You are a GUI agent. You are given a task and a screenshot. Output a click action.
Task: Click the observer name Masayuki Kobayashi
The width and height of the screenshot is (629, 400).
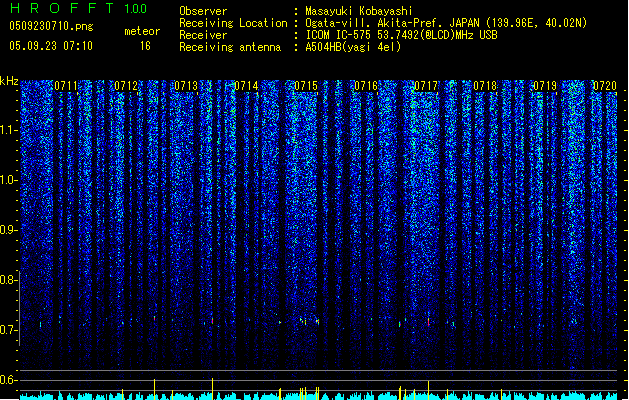click(359, 11)
